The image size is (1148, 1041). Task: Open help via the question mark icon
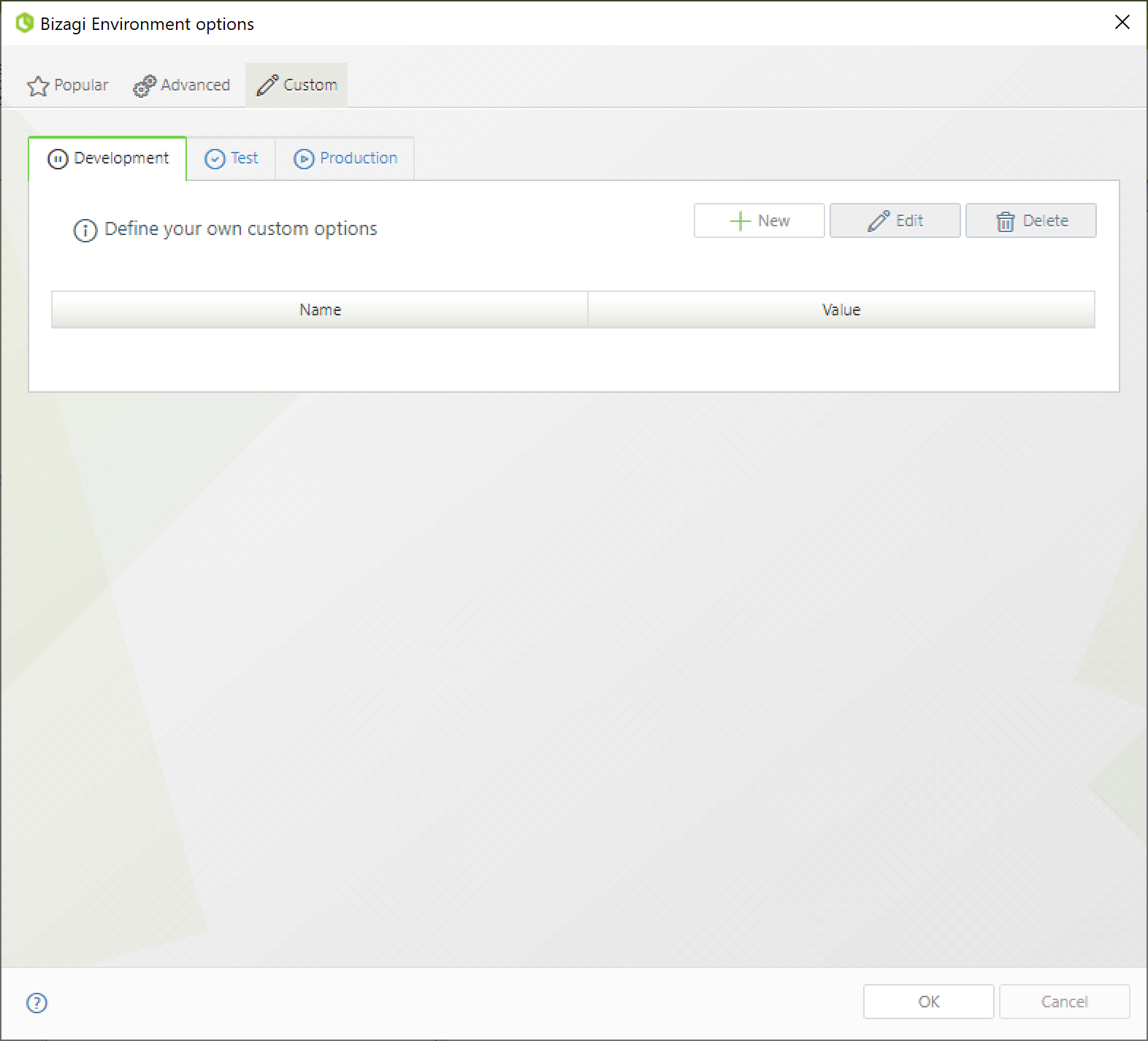[x=37, y=1003]
